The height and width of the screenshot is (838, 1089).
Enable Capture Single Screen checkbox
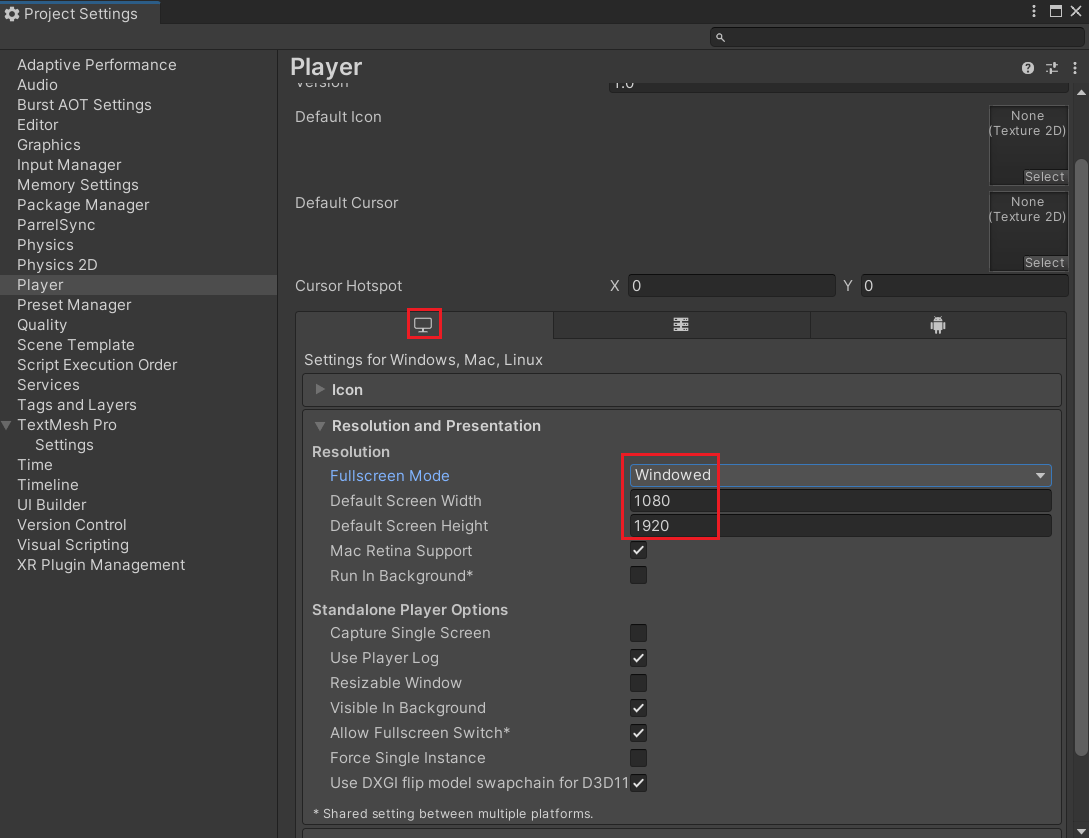[638, 632]
